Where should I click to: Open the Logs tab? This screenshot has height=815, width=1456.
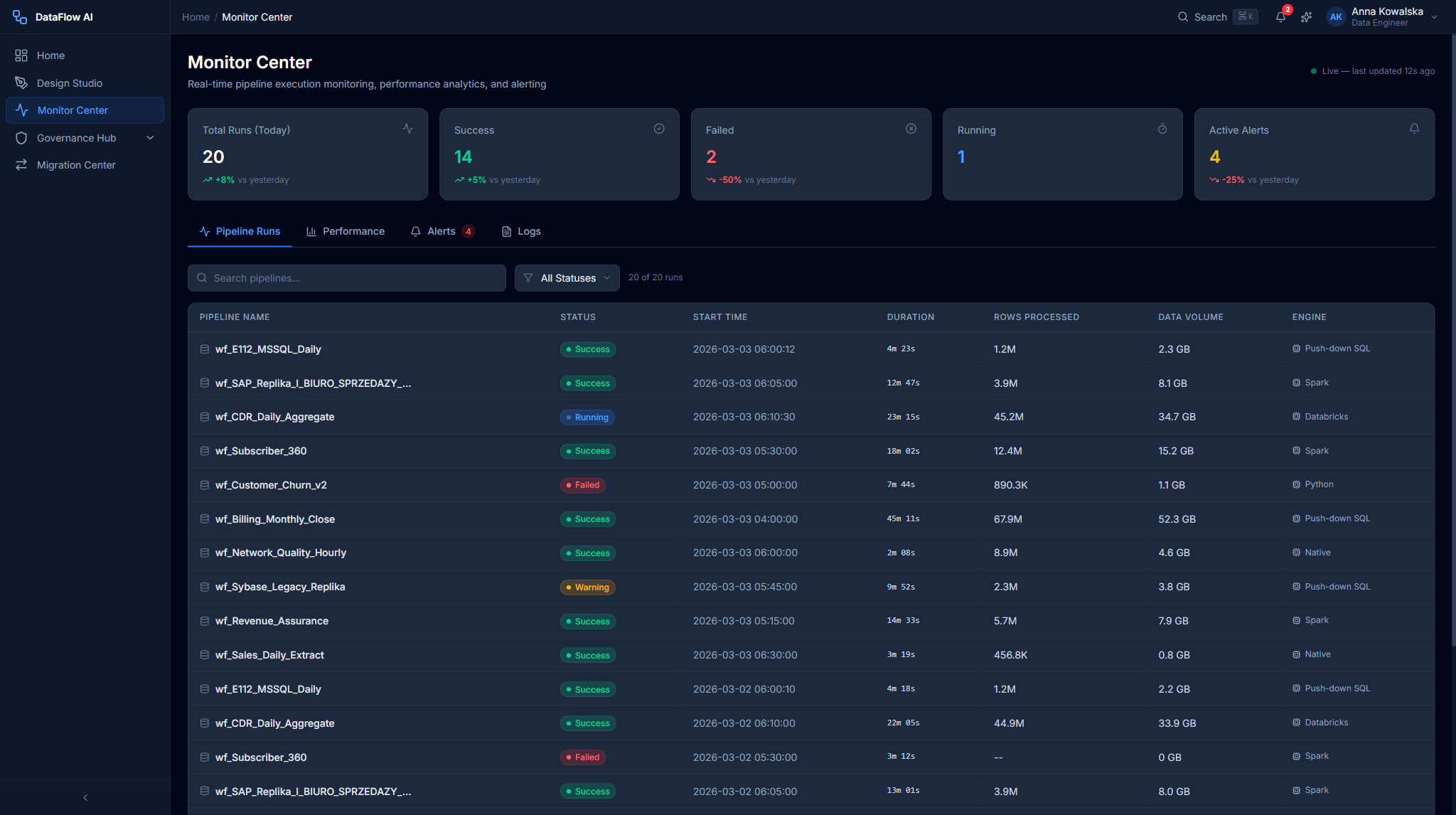(521, 231)
